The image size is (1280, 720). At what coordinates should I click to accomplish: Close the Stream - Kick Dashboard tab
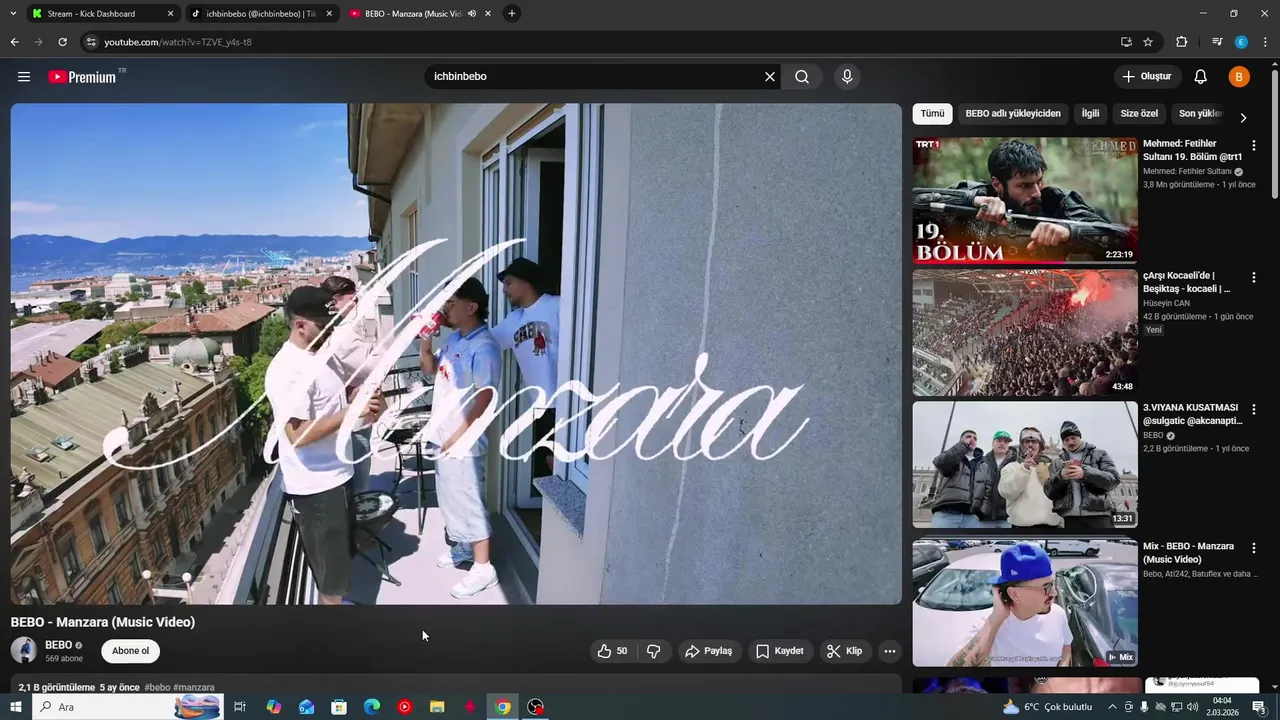click(170, 14)
